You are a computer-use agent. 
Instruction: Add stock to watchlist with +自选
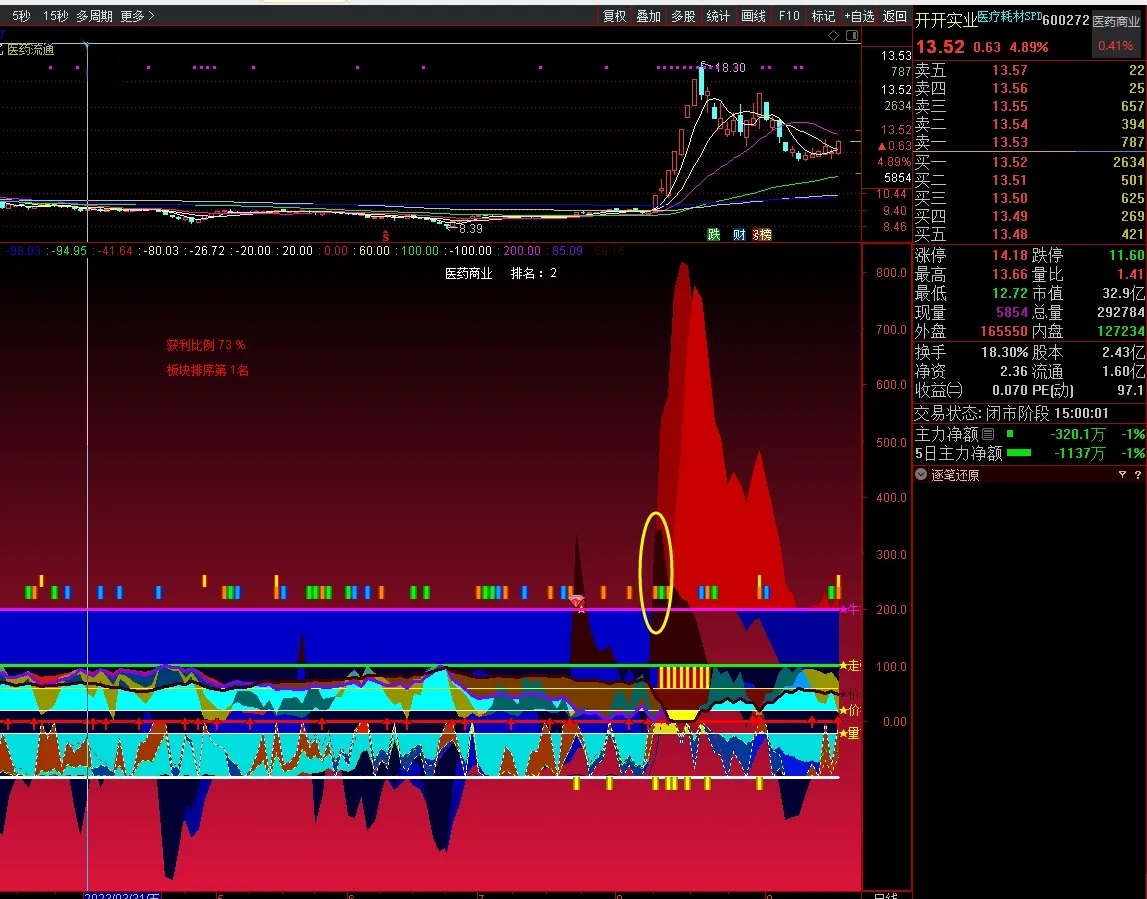859,16
